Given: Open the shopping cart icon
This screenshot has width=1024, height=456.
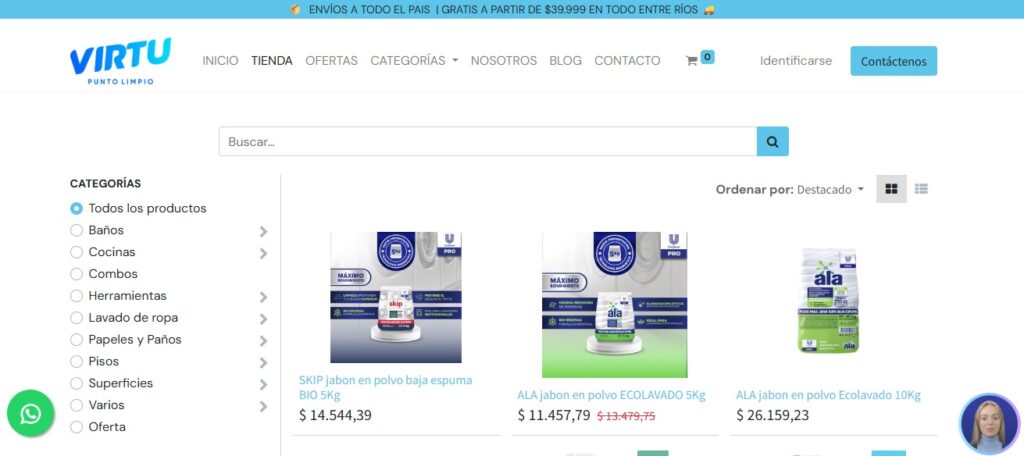Looking at the screenshot, I should click(692, 61).
